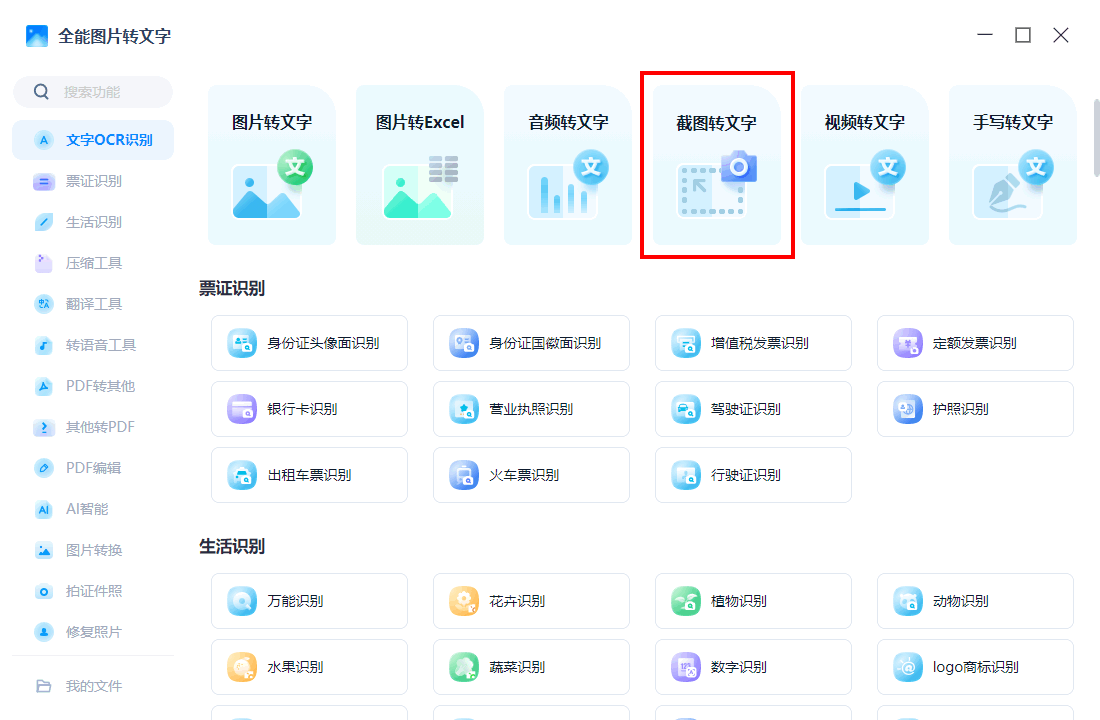Image resolution: width=1100 pixels, height=720 pixels.
Task: Click the 出租车票识别 icon
Action: click(242, 475)
